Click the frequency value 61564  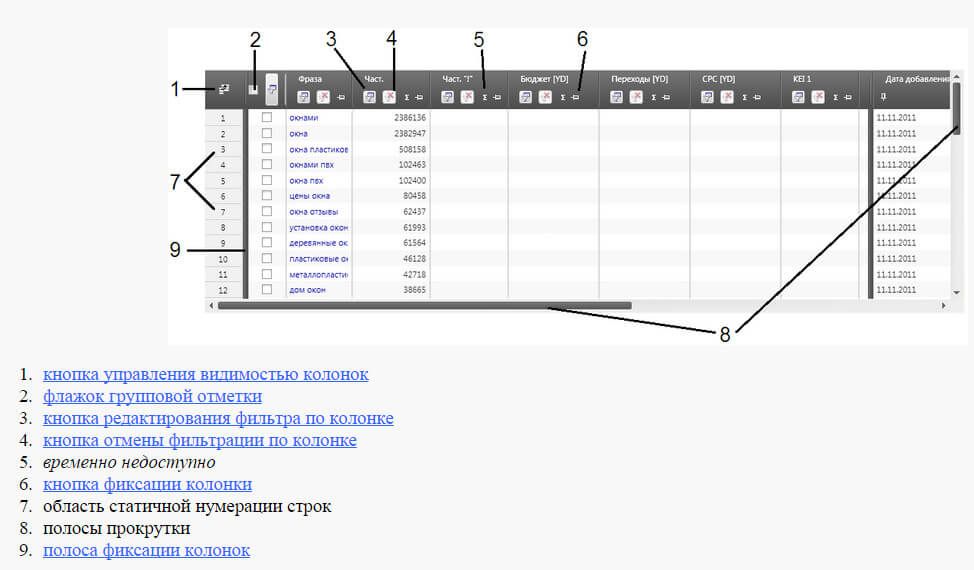[x=414, y=243]
